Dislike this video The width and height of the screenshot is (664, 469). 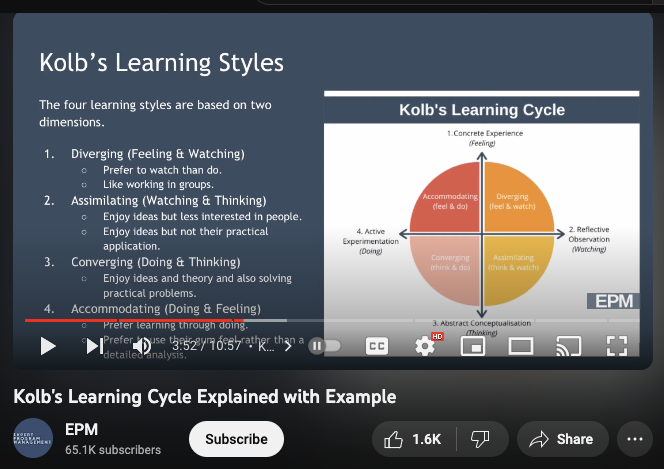(481, 439)
